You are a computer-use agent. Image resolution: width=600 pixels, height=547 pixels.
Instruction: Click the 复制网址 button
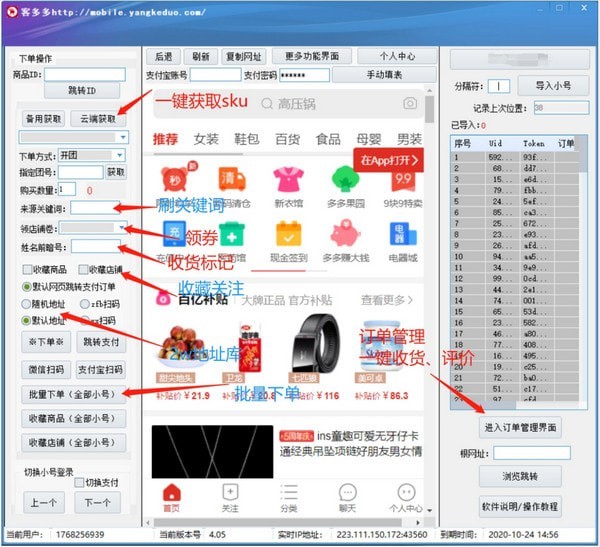click(x=244, y=57)
